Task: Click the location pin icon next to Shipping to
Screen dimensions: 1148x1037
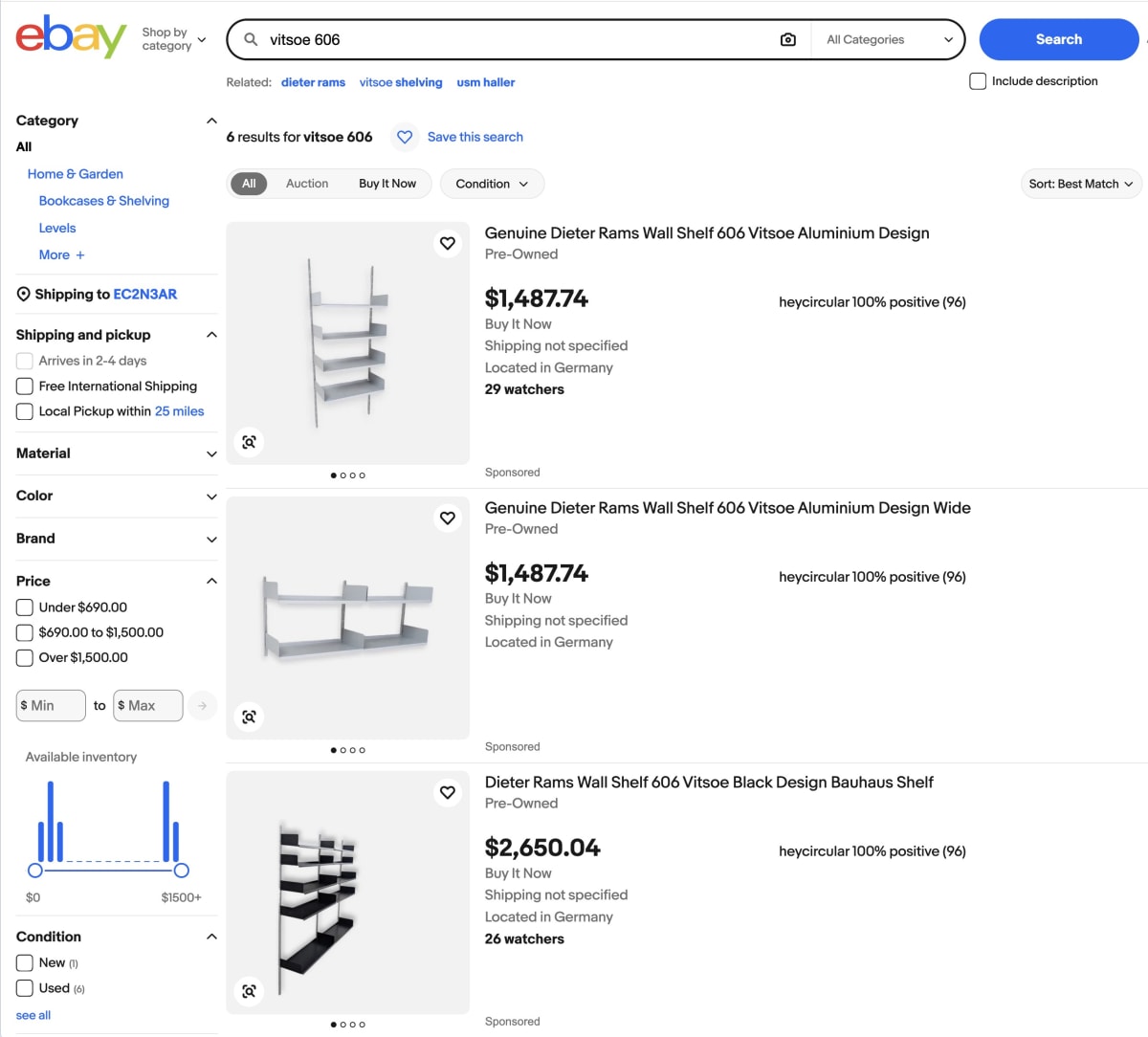Action: [x=23, y=295]
